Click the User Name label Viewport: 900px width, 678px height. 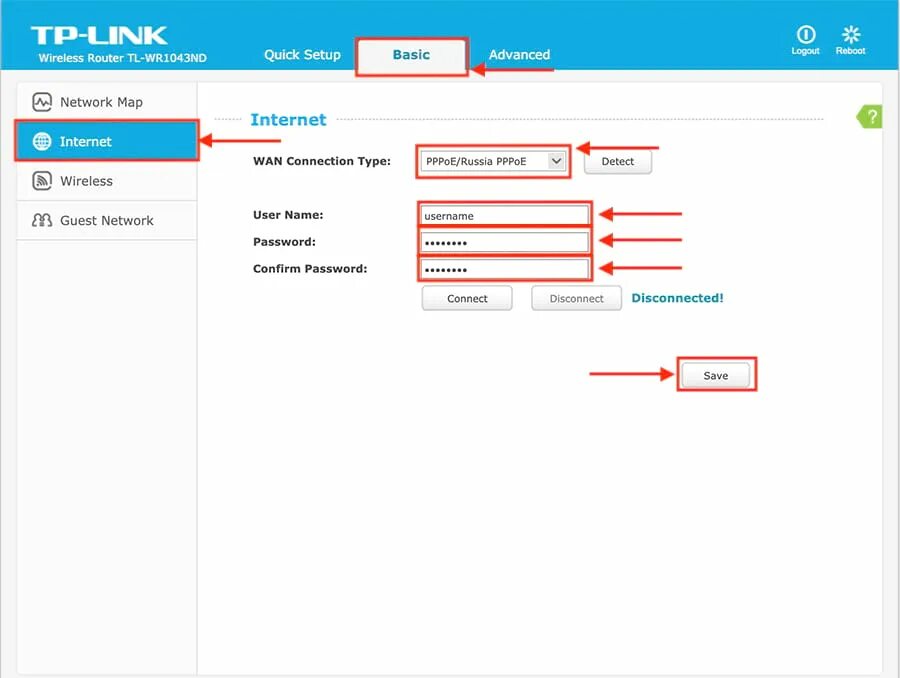pos(288,215)
